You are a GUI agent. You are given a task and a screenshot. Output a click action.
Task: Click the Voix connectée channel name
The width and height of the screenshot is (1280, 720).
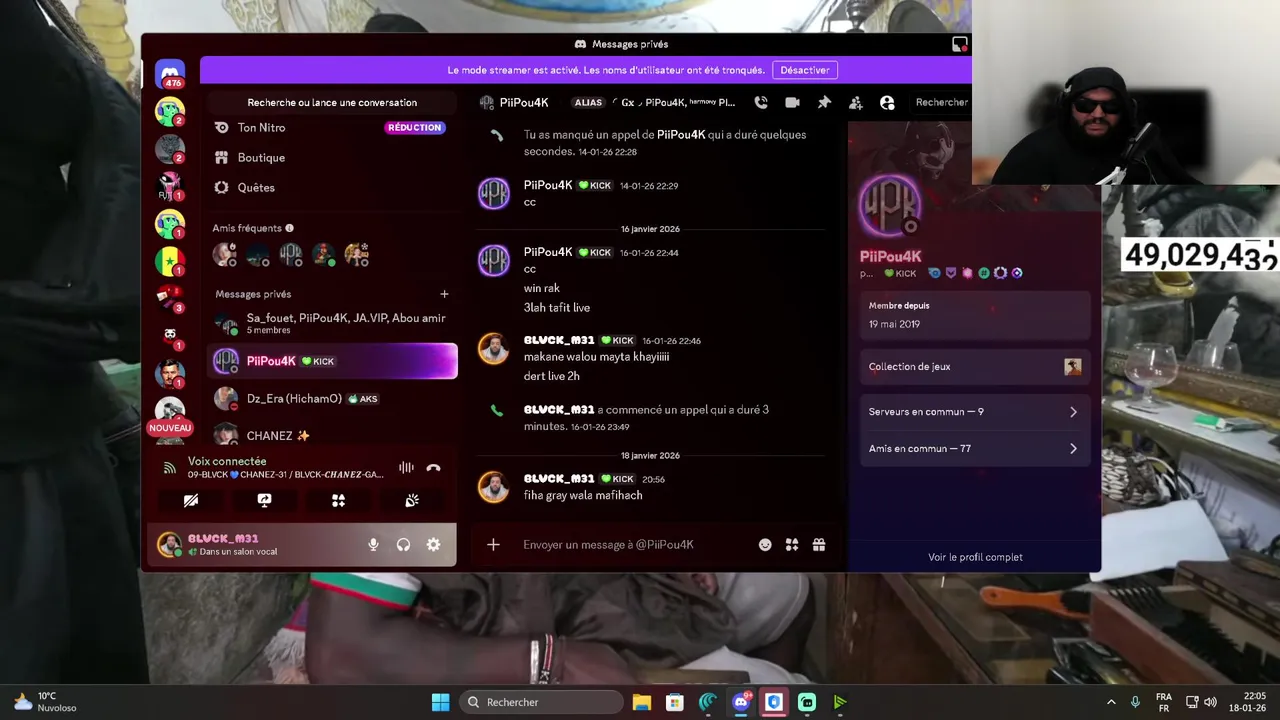[x=285, y=475]
